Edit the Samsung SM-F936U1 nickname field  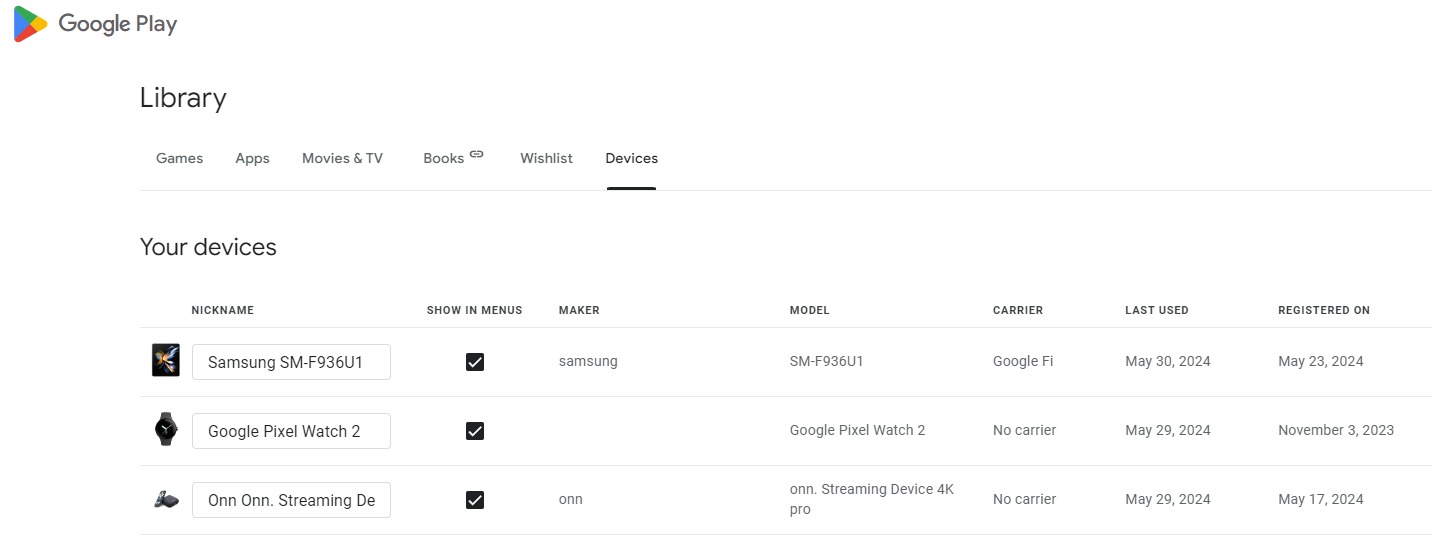[291, 362]
